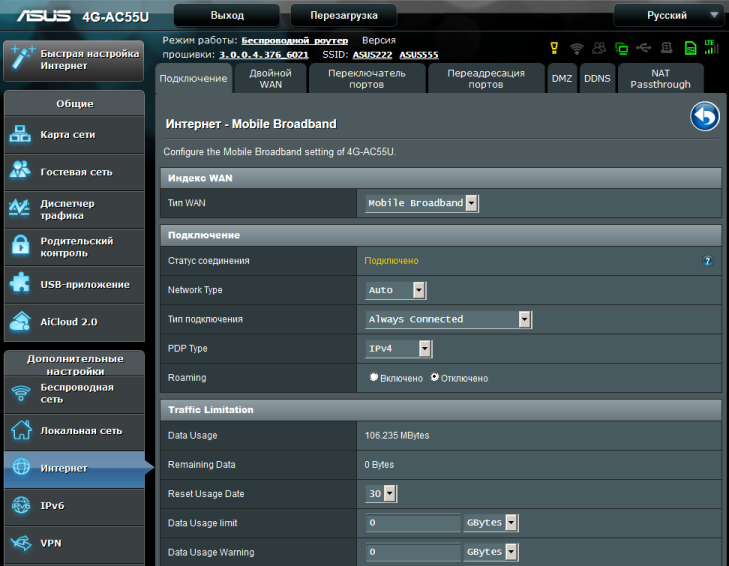Click the gray Wi-Fi status icon in header
Image resolution: width=729 pixels, height=566 pixels.
point(577,48)
